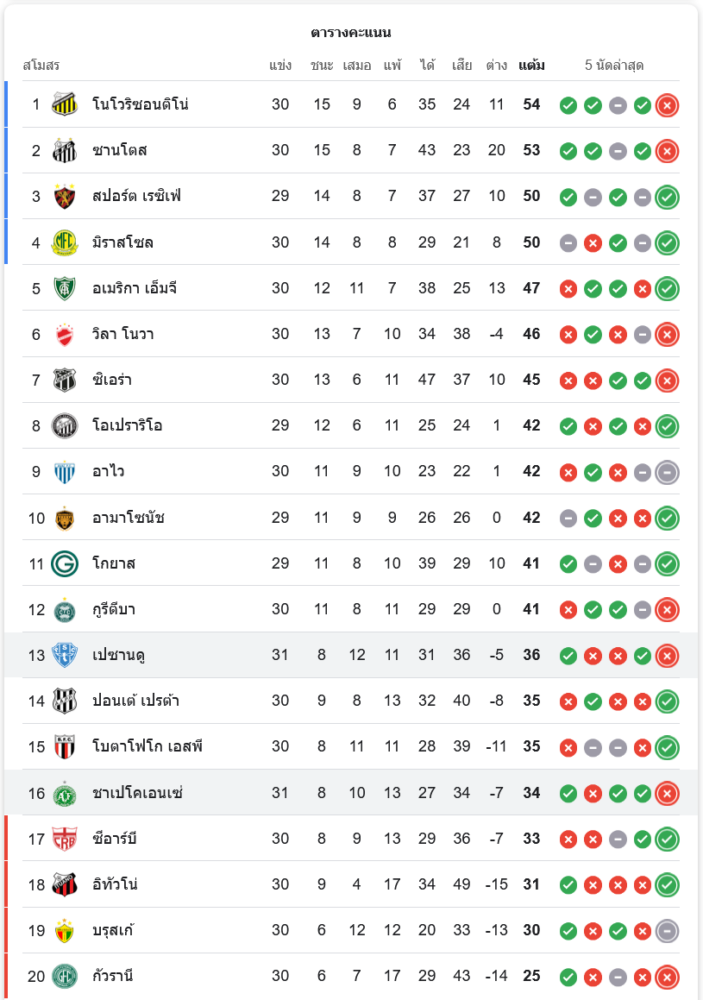Viewport: 703px width, 1000px height.
Task: Click Sport Recife's latest match win icon
Action: click(667, 197)
